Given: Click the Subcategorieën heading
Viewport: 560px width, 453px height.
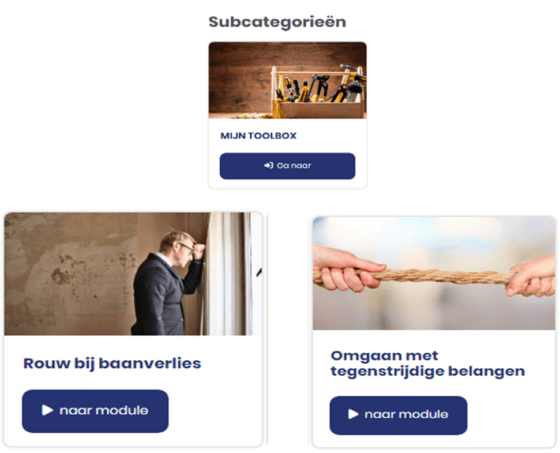Looking at the screenshot, I should pyautogui.click(x=278, y=22).
